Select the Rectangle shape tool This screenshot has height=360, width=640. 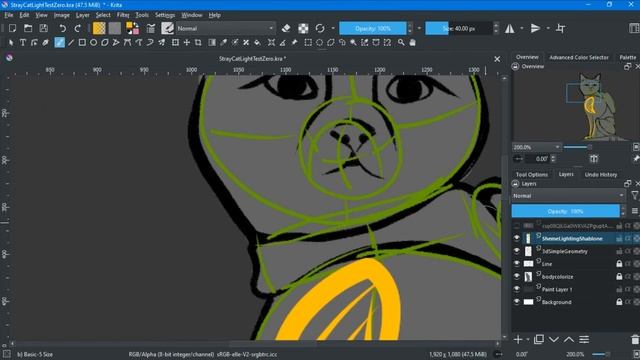82,42
